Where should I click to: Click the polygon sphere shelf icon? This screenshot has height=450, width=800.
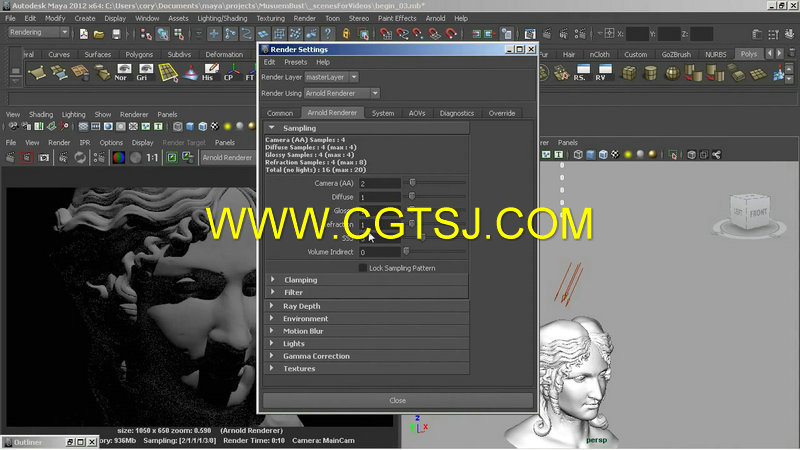pyautogui.click(x=672, y=72)
